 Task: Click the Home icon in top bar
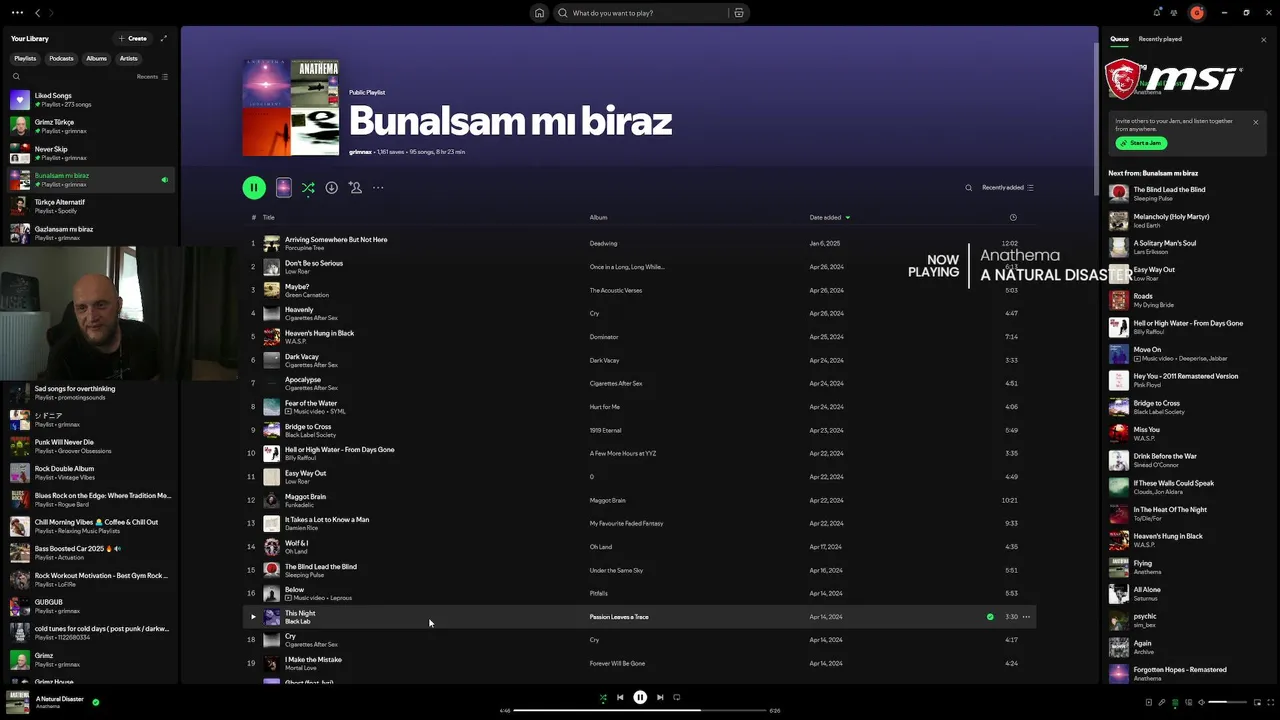[539, 13]
